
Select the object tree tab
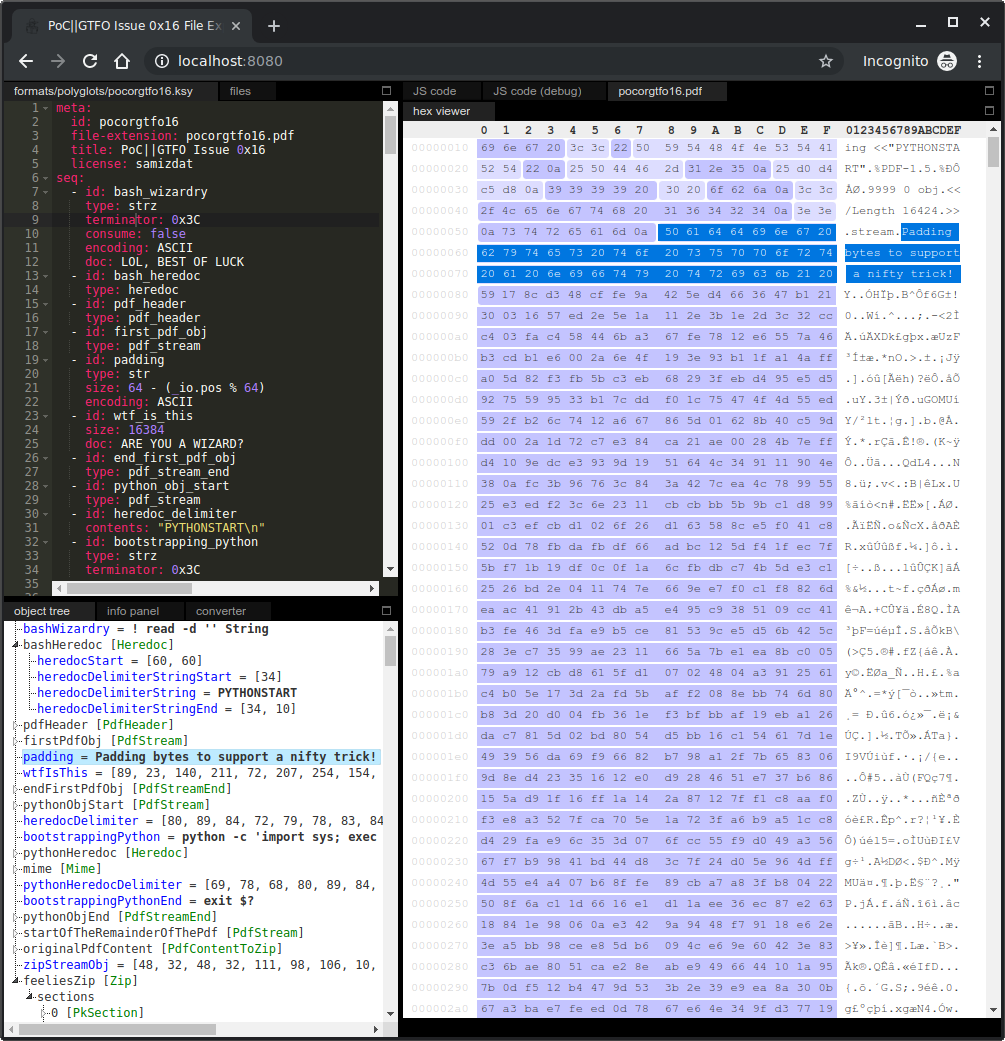[42, 611]
